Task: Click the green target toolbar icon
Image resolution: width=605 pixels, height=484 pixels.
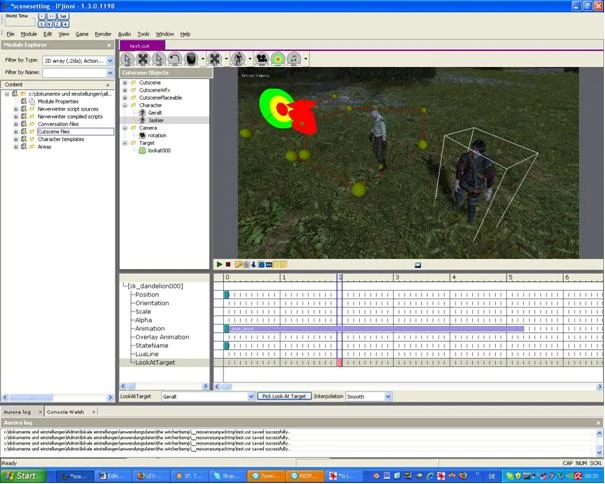Action: pyautogui.click(x=278, y=59)
